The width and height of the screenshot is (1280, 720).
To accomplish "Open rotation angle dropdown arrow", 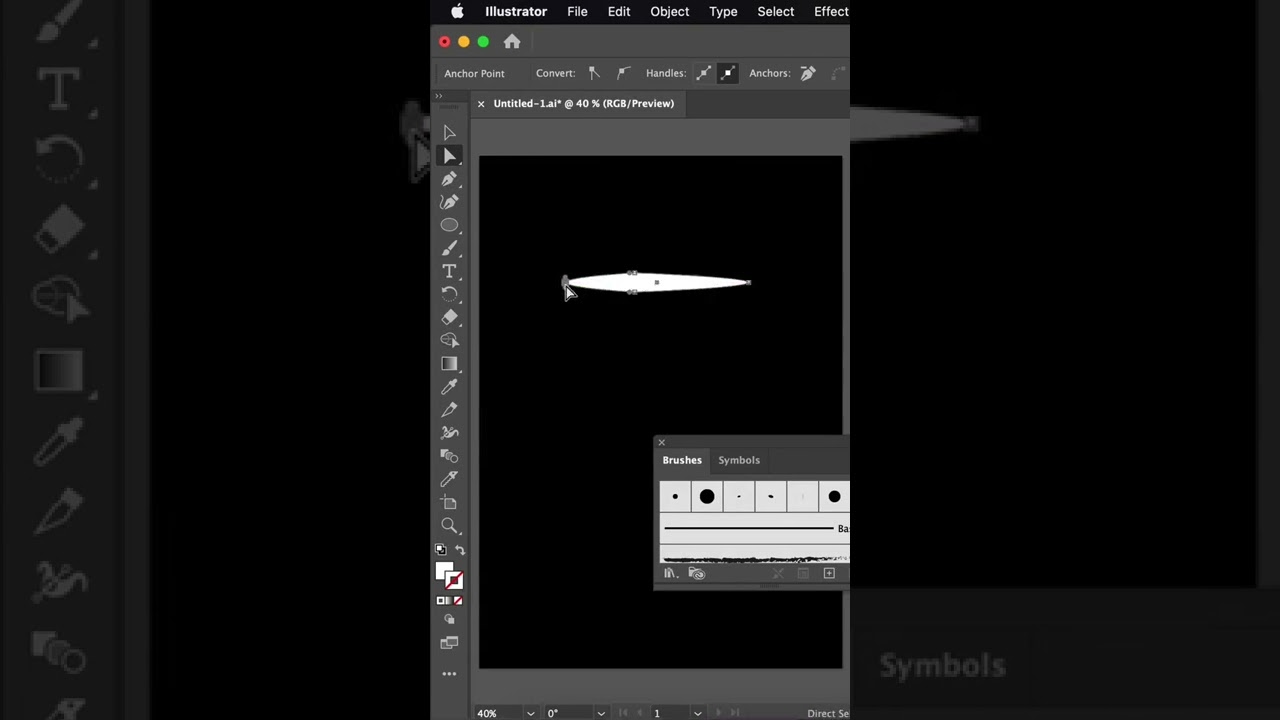I will pos(600,713).
